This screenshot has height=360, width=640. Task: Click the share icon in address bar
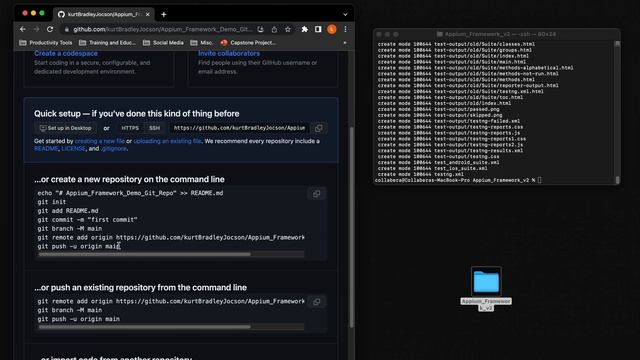[x=274, y=29]
